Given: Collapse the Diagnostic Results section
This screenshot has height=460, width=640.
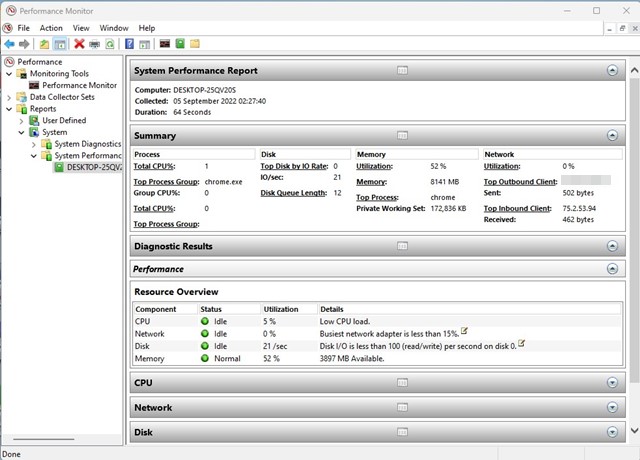Looking at the screenshot, I should pos(612,246).
